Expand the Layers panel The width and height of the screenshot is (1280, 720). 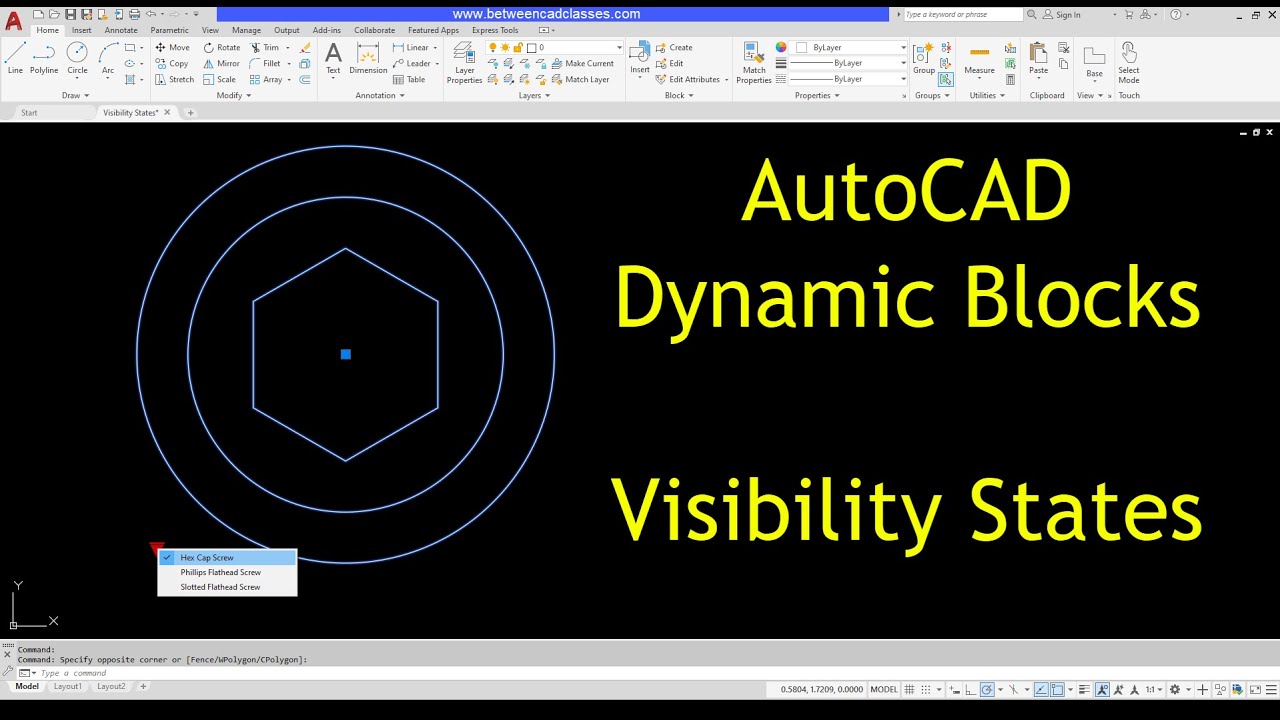(x=534, y=95)
